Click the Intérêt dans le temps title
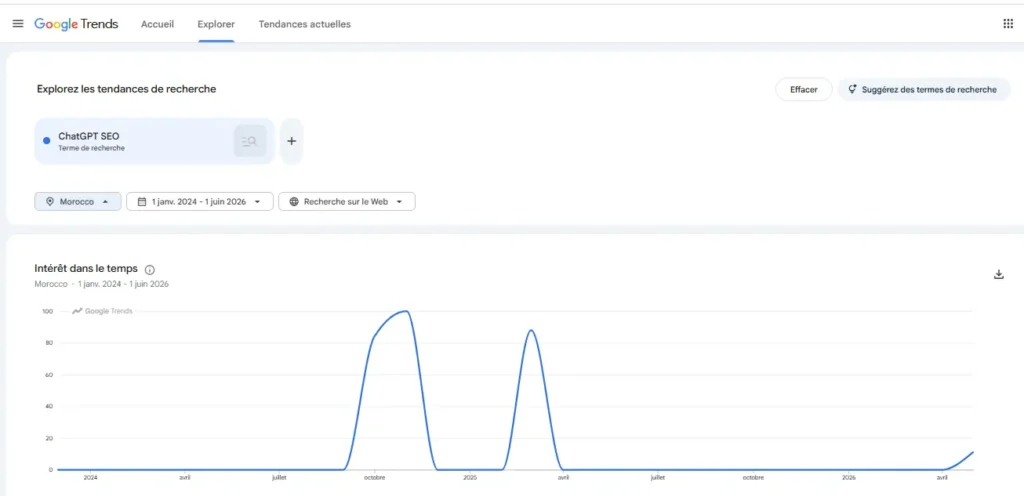Image resolution: width=1024 pixels, height=496 pixels. [x=86, y=268]
